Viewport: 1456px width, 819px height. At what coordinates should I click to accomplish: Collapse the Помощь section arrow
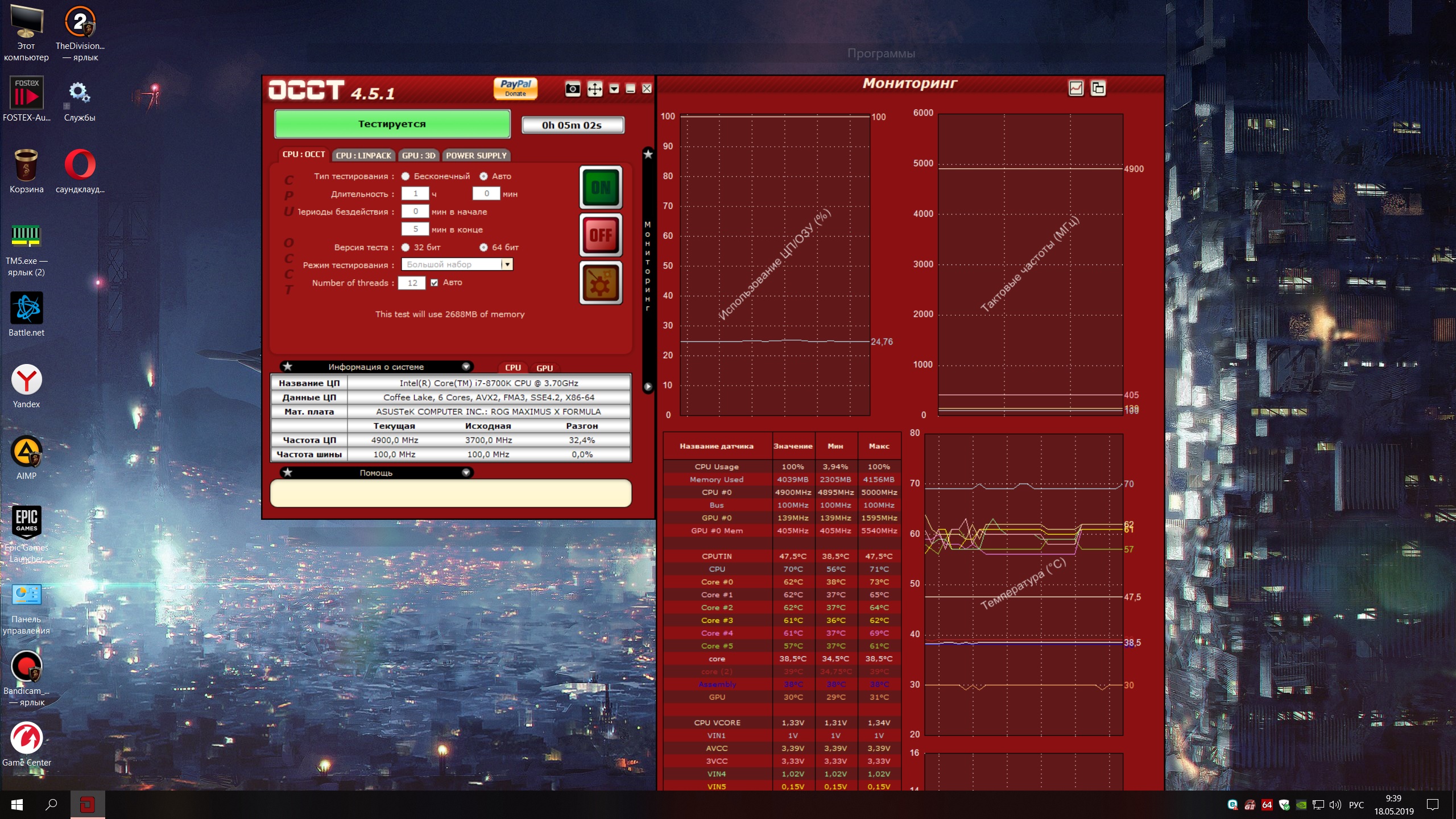coord(466,473)
